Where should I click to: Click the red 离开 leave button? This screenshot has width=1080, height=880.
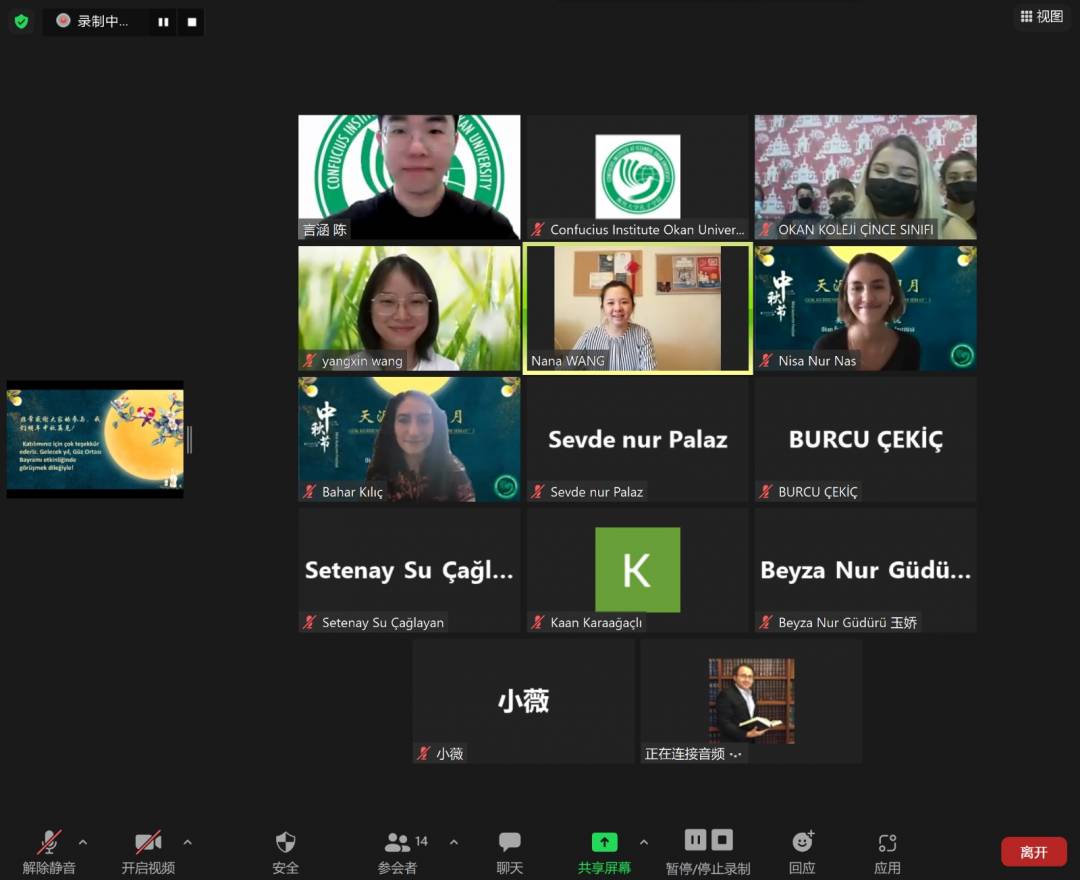(1033, 852)
